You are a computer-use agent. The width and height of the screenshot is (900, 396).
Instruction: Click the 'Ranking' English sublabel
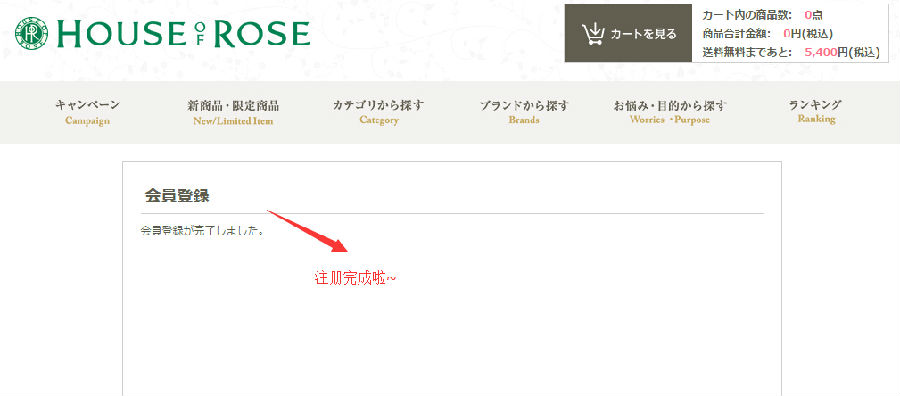pyautogui.click(x=816, y=119)
